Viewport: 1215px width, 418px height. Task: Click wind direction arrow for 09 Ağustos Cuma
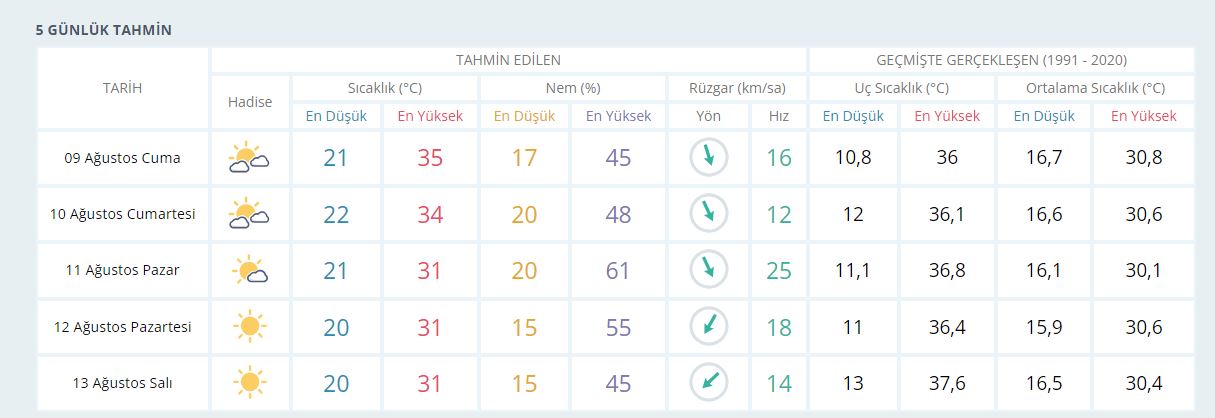pos(709,157)
